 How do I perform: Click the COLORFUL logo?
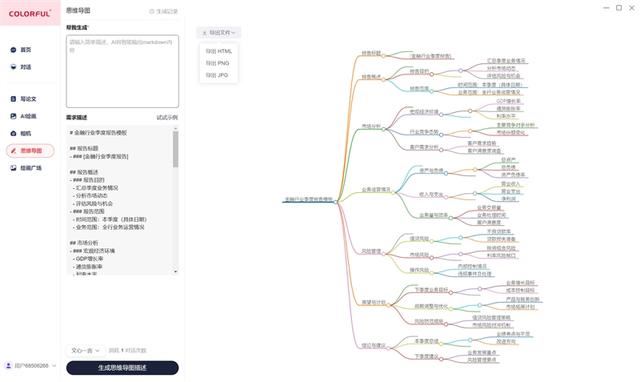[30, 13]
